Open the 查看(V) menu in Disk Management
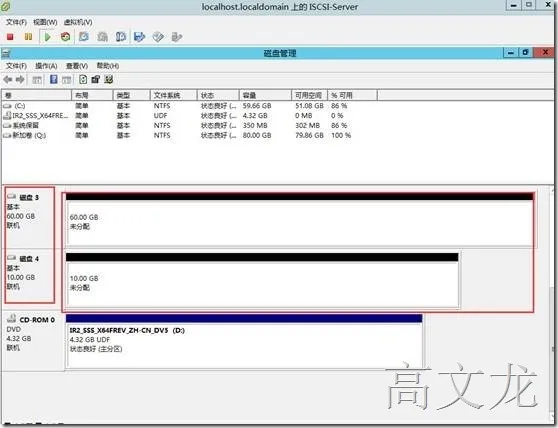 77,66
